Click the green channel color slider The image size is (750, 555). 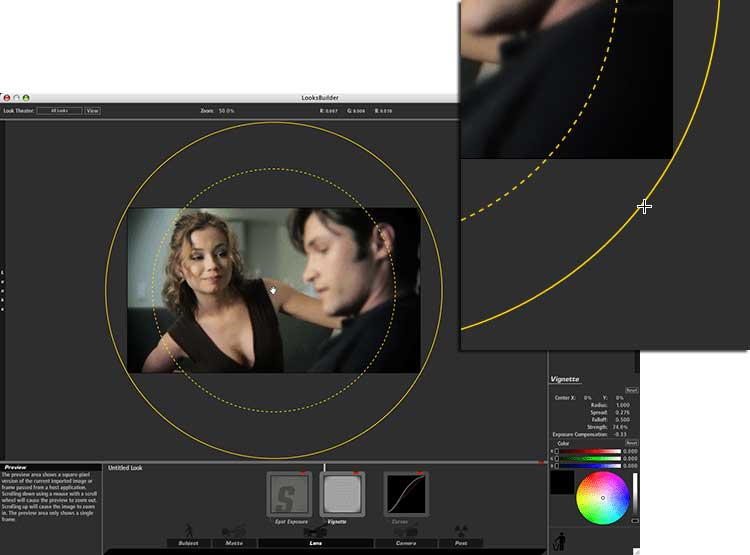590,458
